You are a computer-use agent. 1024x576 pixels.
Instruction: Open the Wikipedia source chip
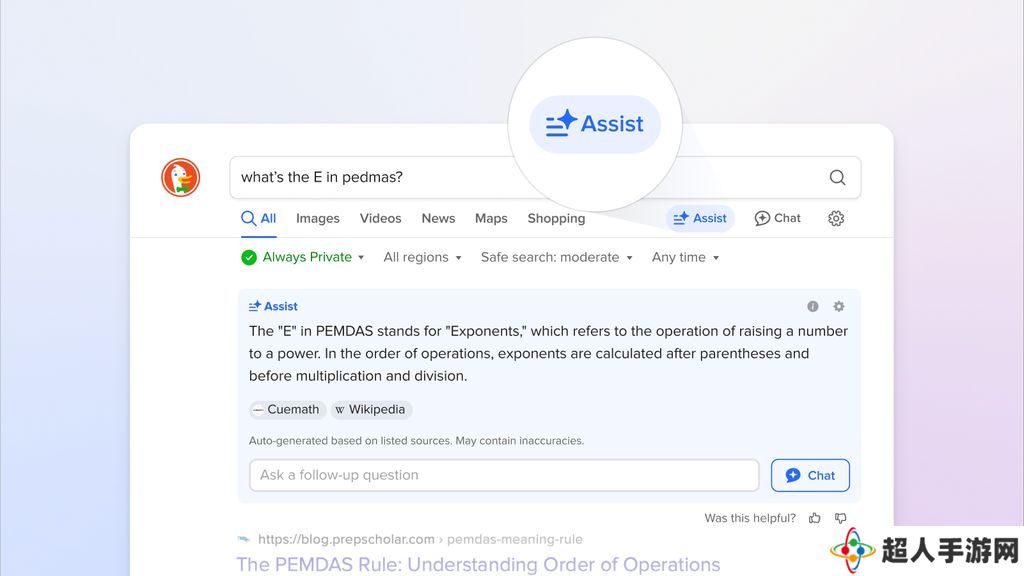(x=371, y=409)
